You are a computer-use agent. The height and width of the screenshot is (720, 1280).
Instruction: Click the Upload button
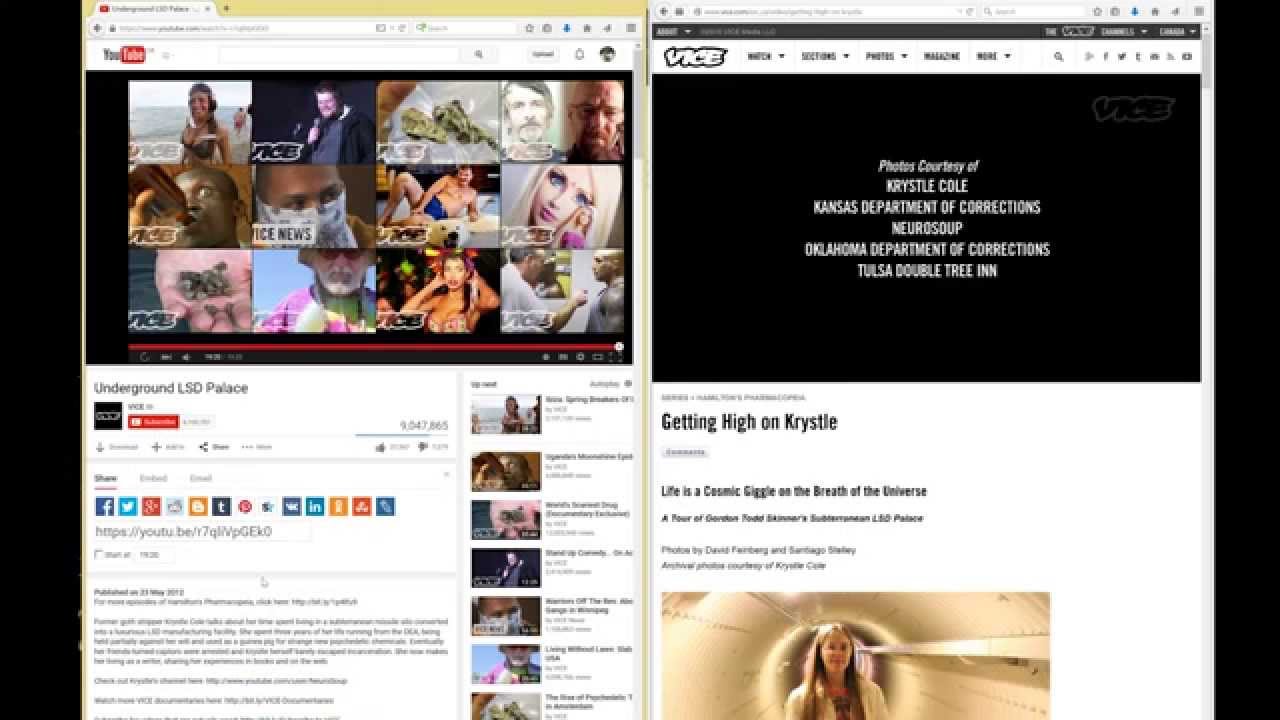[x=543, y=54]
